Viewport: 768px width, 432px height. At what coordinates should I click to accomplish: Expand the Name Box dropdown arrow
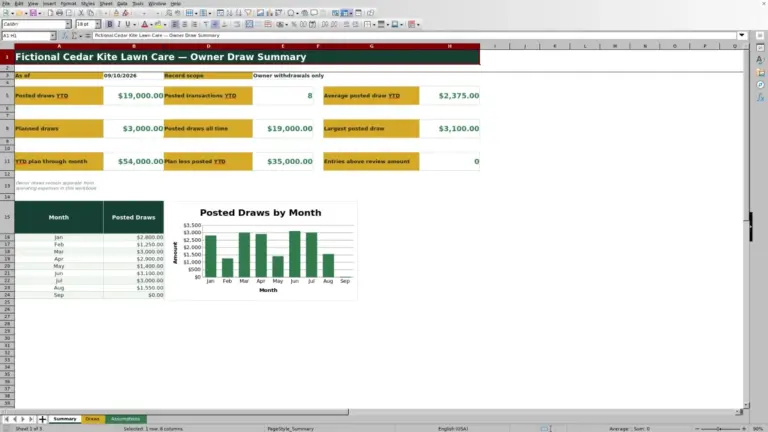pyautogui.click(x=53, y=36)
